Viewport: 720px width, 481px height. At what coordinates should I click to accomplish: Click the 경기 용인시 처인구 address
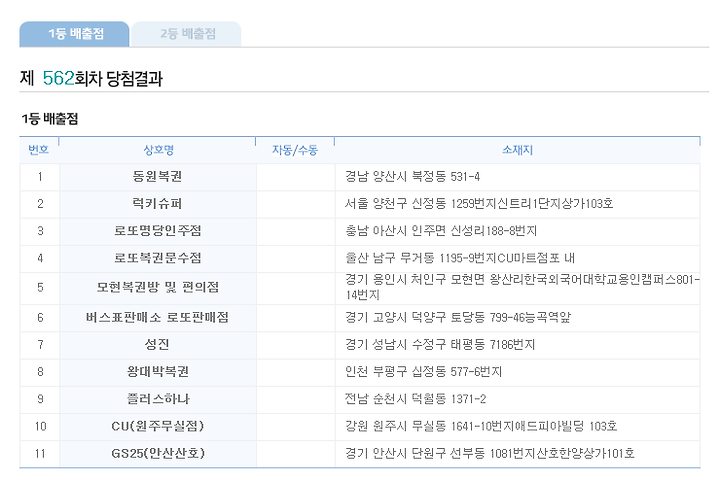click(523, 287)
